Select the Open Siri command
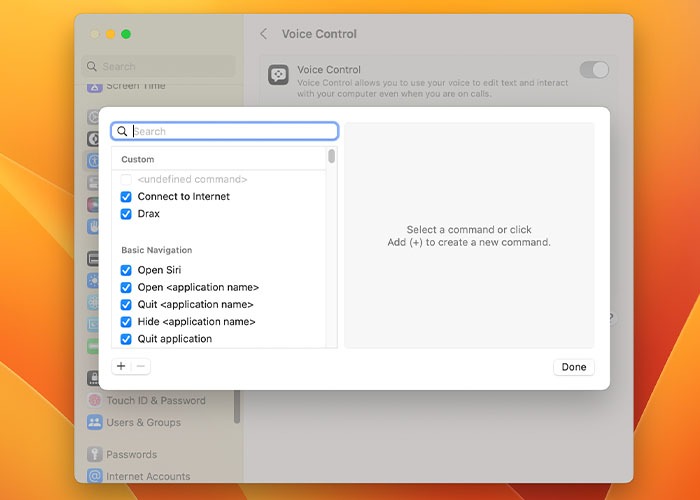 (x=159, y=270)
